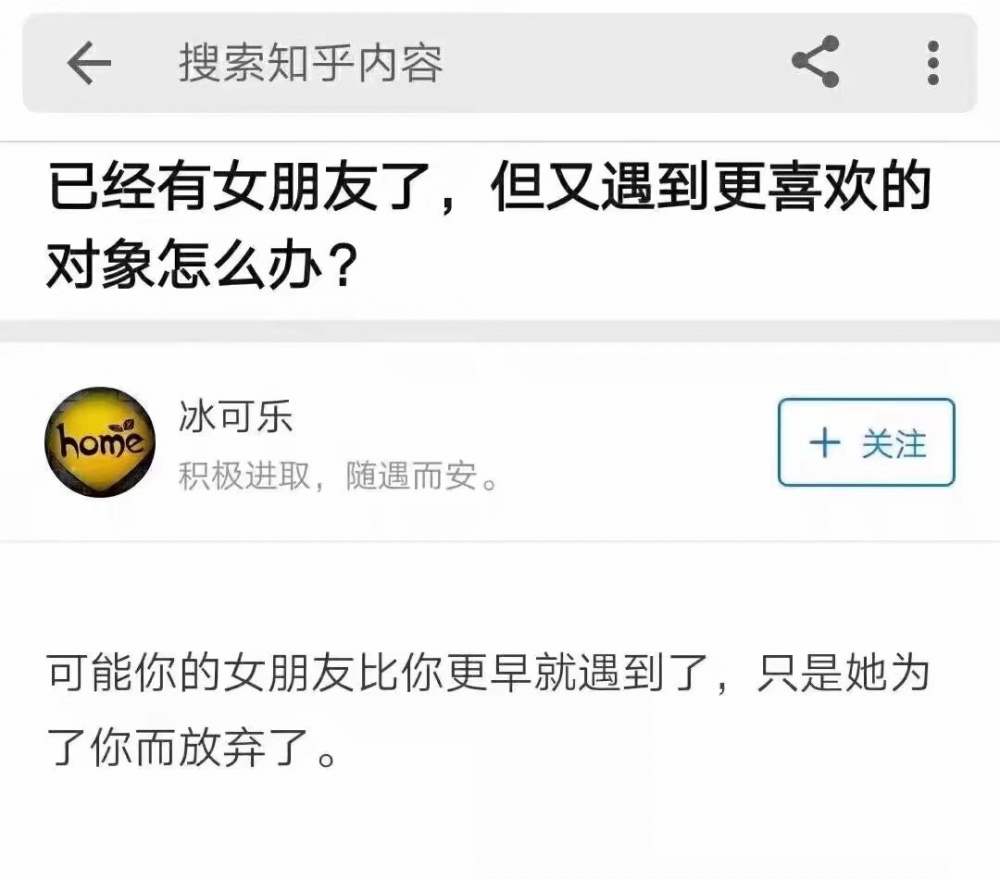The image size is (1000, 879).
Task: Open the question title 已经有女朋友了
Action: point(490,225)
